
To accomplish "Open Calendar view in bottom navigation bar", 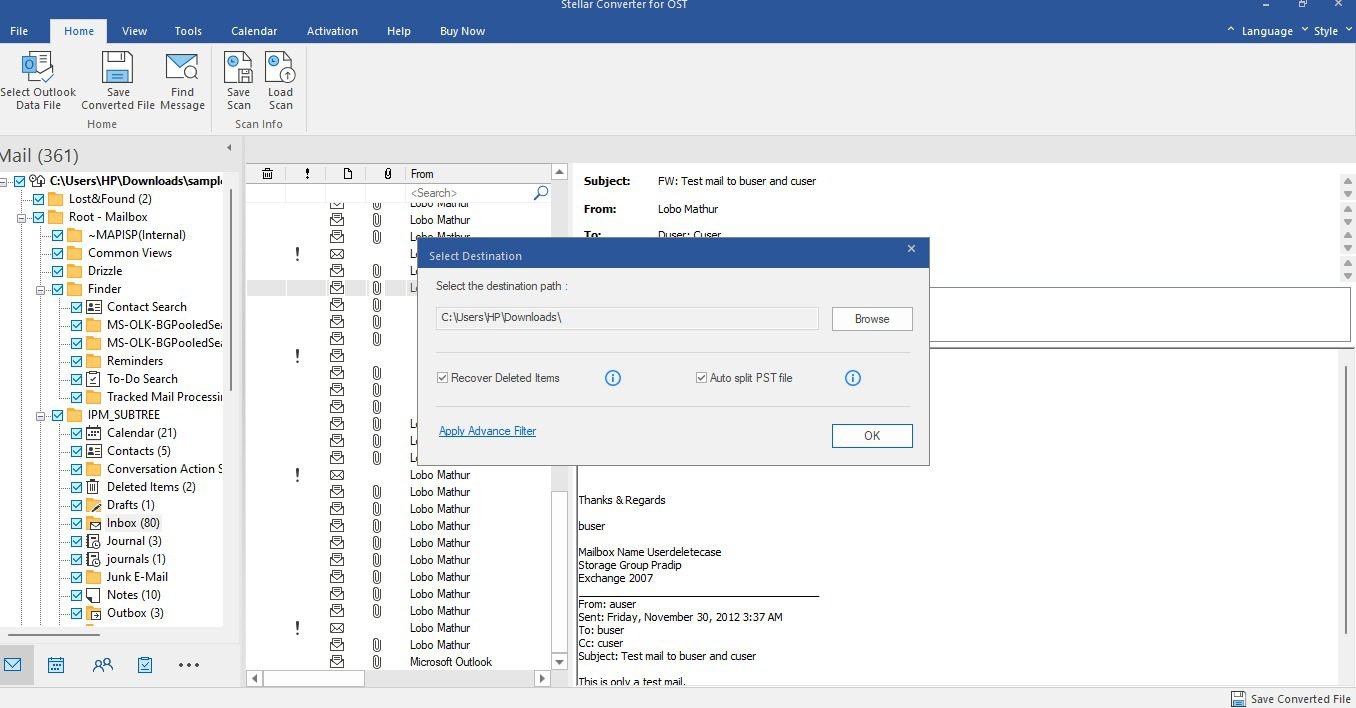I will click(x=56, y=665).
